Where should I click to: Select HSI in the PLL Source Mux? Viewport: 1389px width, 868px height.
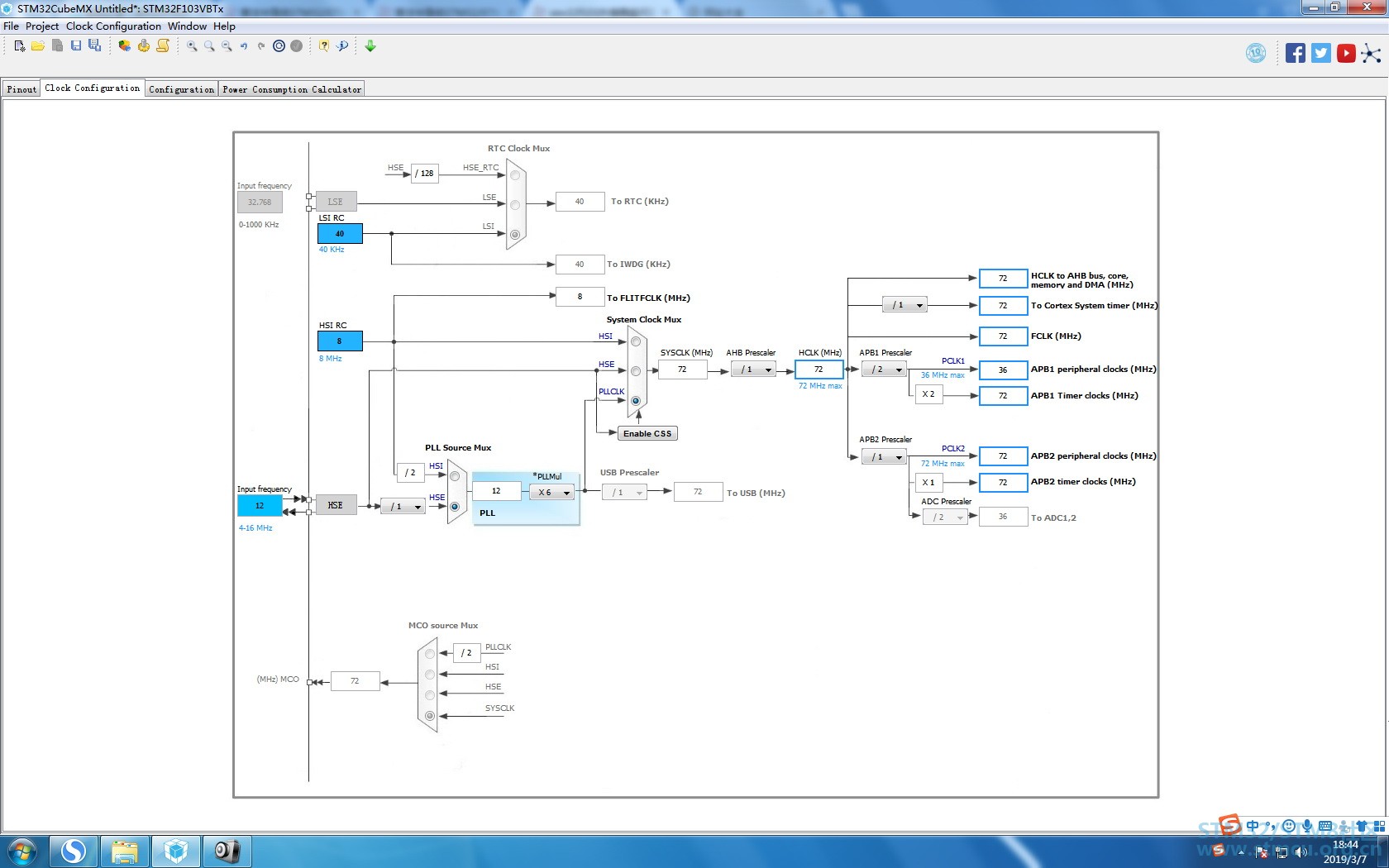pos(455,476)
